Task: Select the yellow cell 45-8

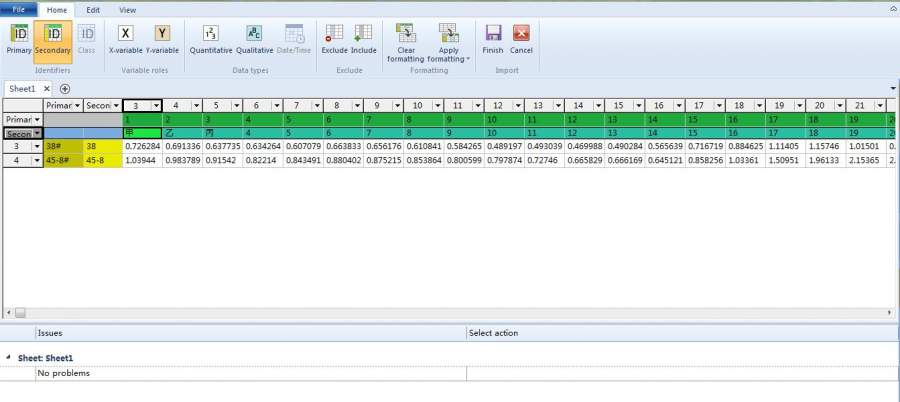Action: tap(103, 161)
